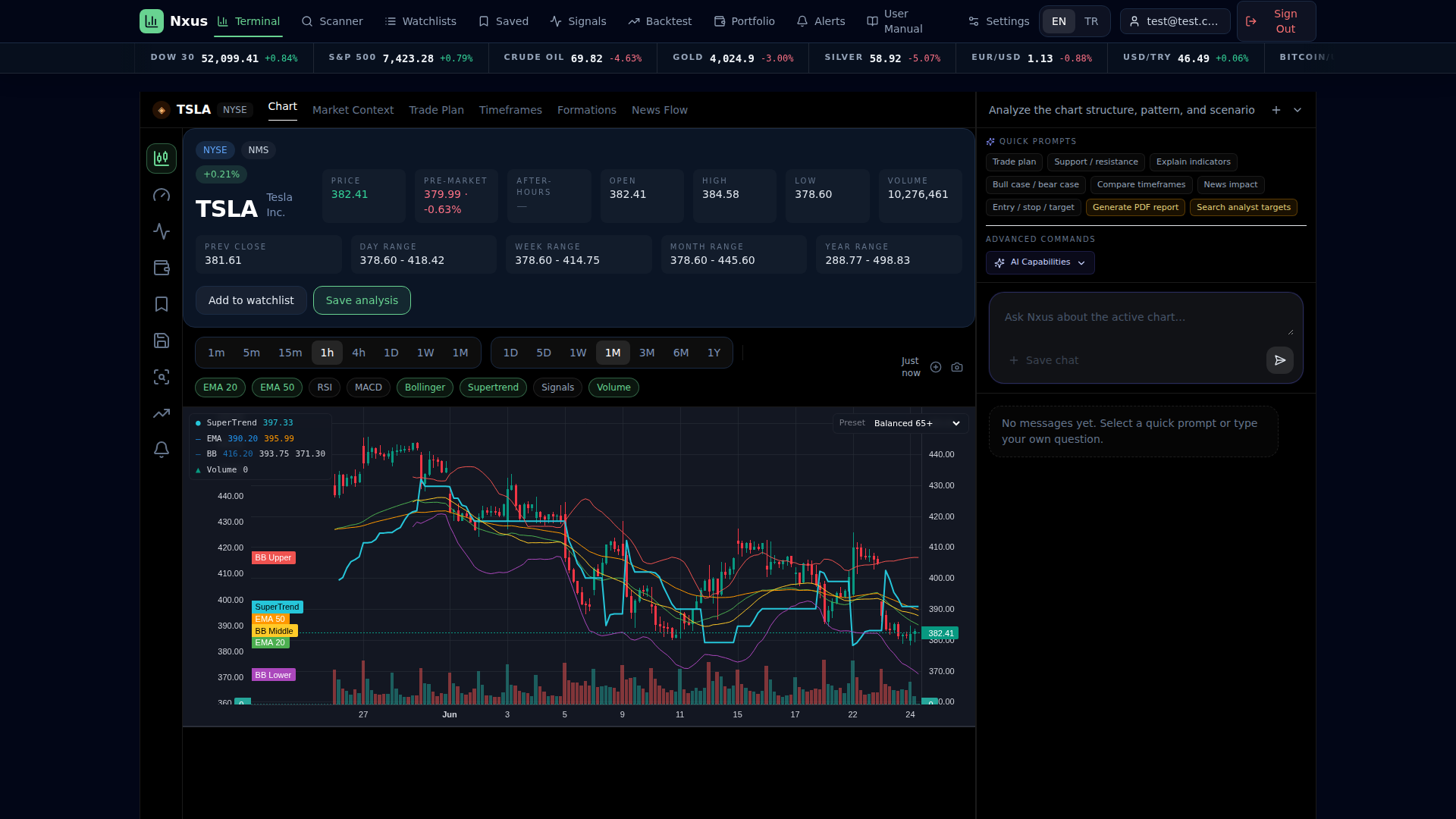This screenshot has height=819, width=1456.
Task: Click Add to watchlist button
Action: pyautogui.click(x=251, y=300)
